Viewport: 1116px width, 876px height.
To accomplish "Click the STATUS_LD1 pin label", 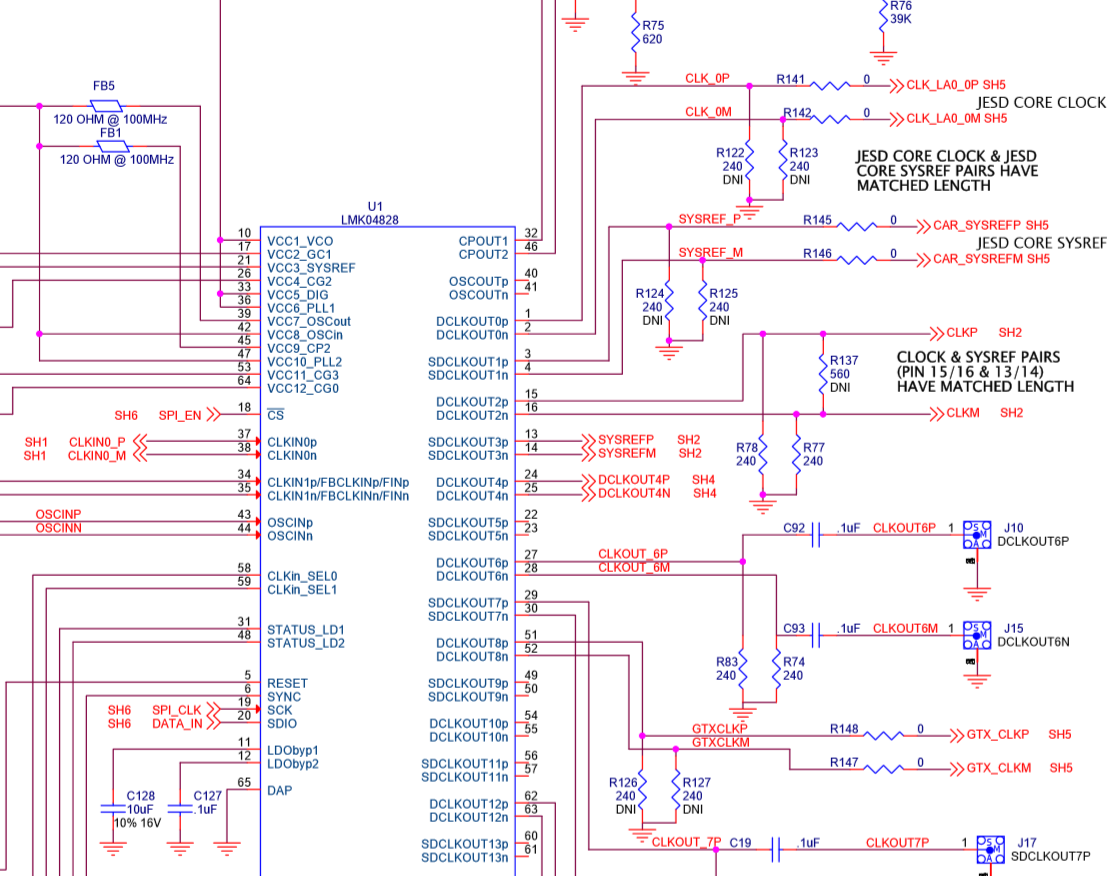I will (306, 630).
